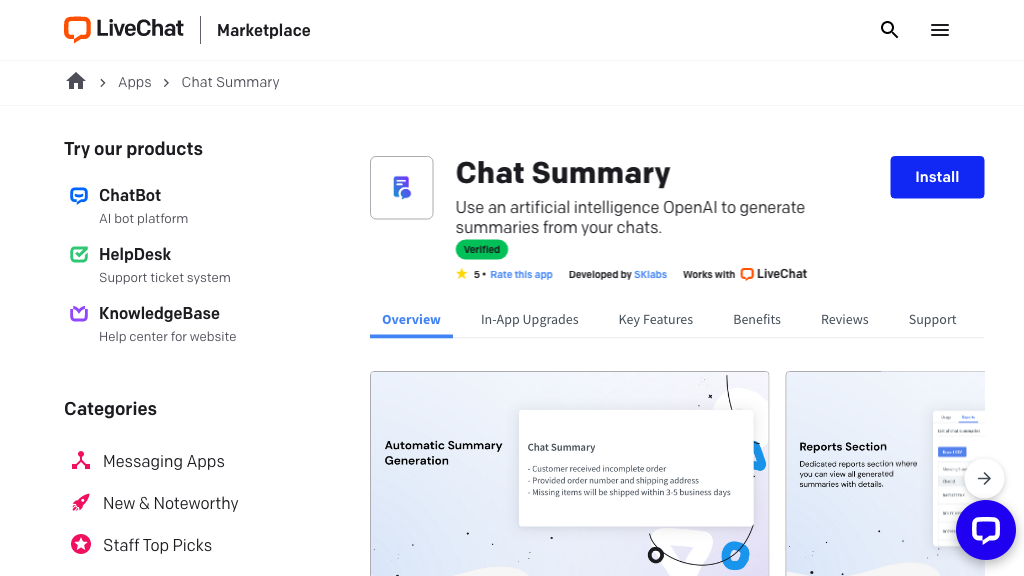Viewport: 1024px width, 576px height.
Task: Select the New & Noteworthy rocket icon
Action: [x=81, y=503]
